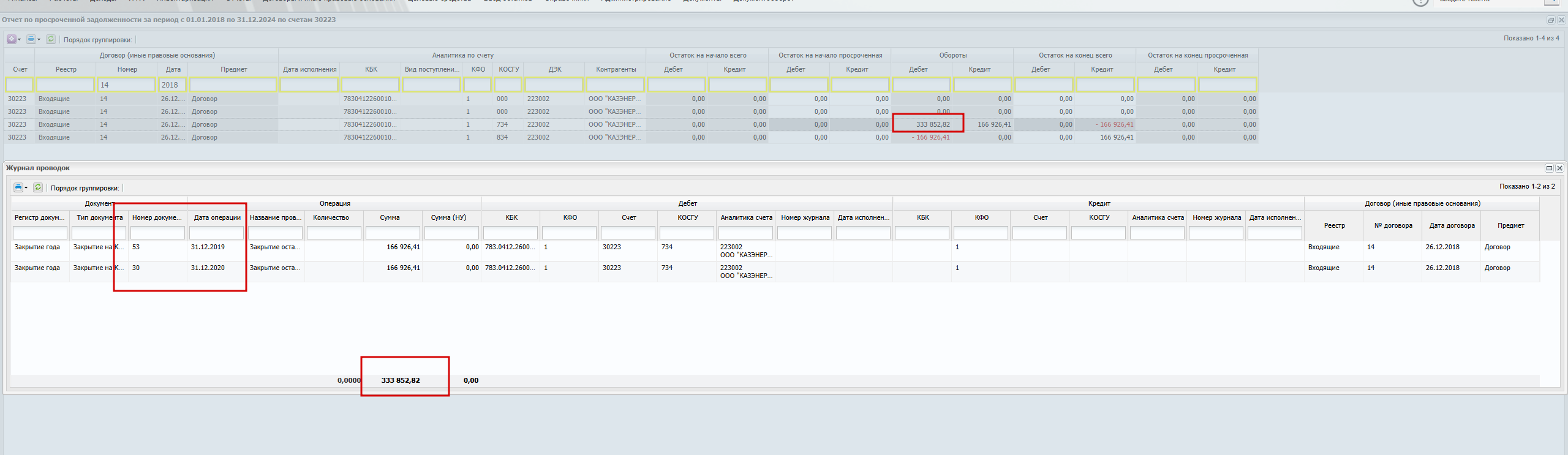Select the report row with КОСГУ 734
1568x455 pixels.
pos(631,124)
